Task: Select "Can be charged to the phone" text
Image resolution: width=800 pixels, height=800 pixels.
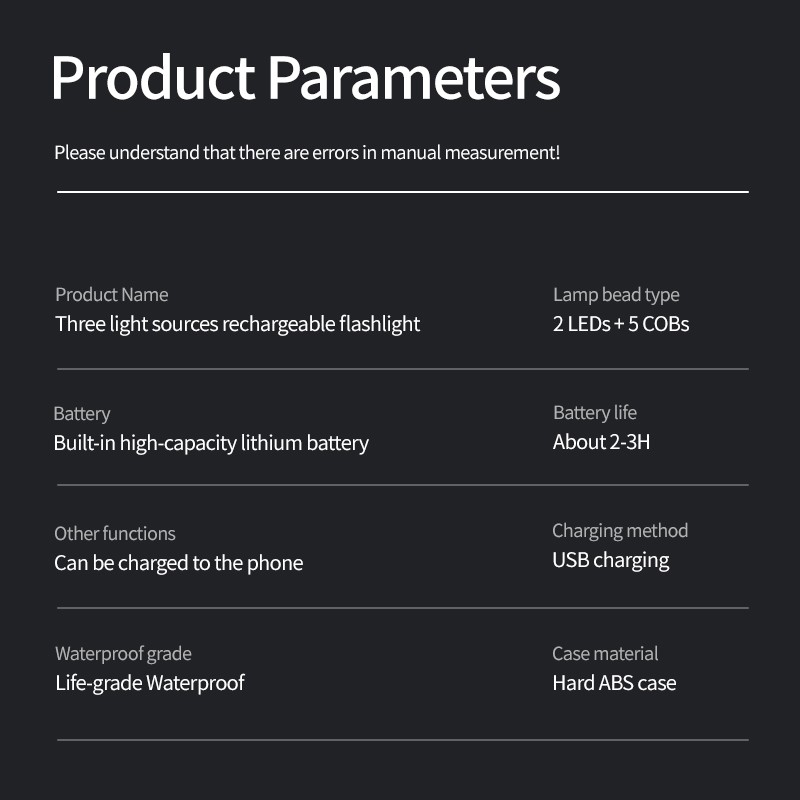Action: (x=178, y=563)
